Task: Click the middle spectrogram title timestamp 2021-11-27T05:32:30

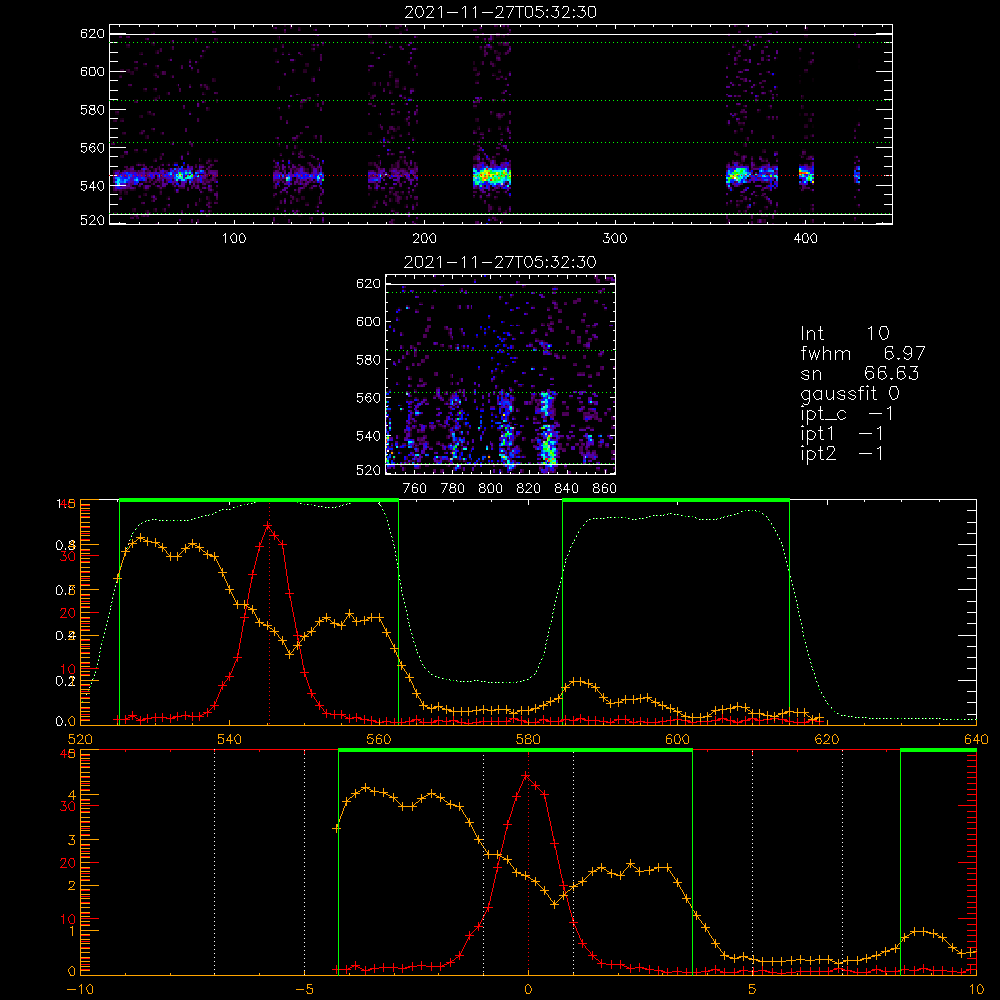Action: 500,262
